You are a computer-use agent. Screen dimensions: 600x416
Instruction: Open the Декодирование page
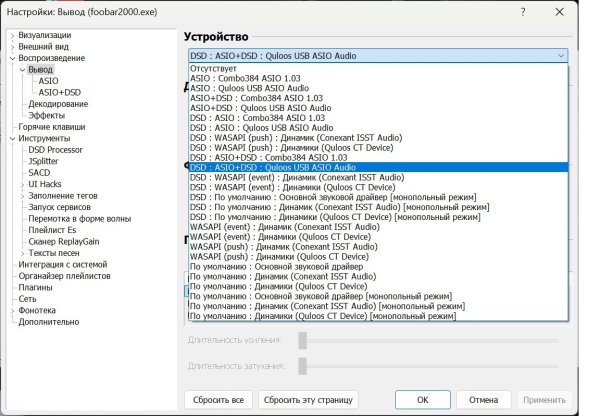tap(58, 104)
